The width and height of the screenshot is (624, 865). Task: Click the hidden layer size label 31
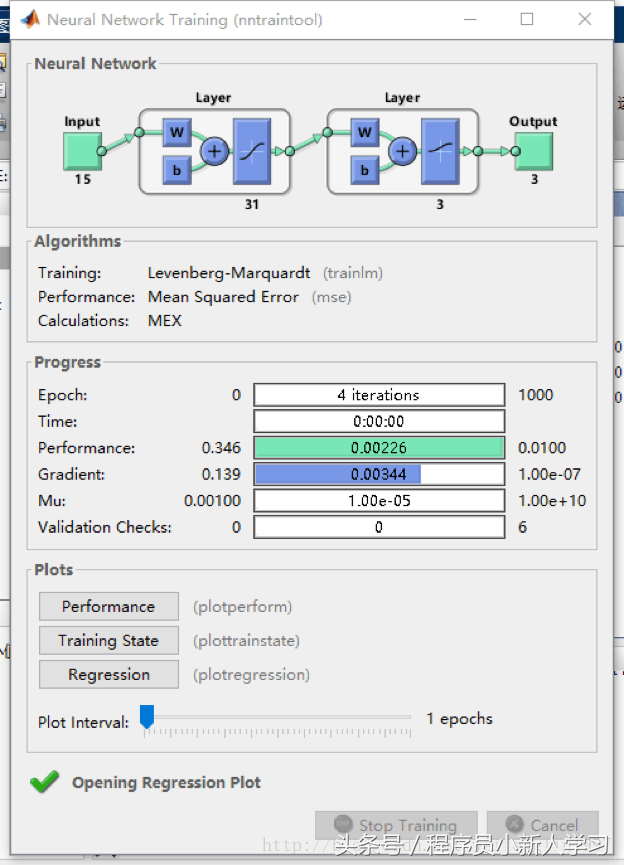(252, 204)
